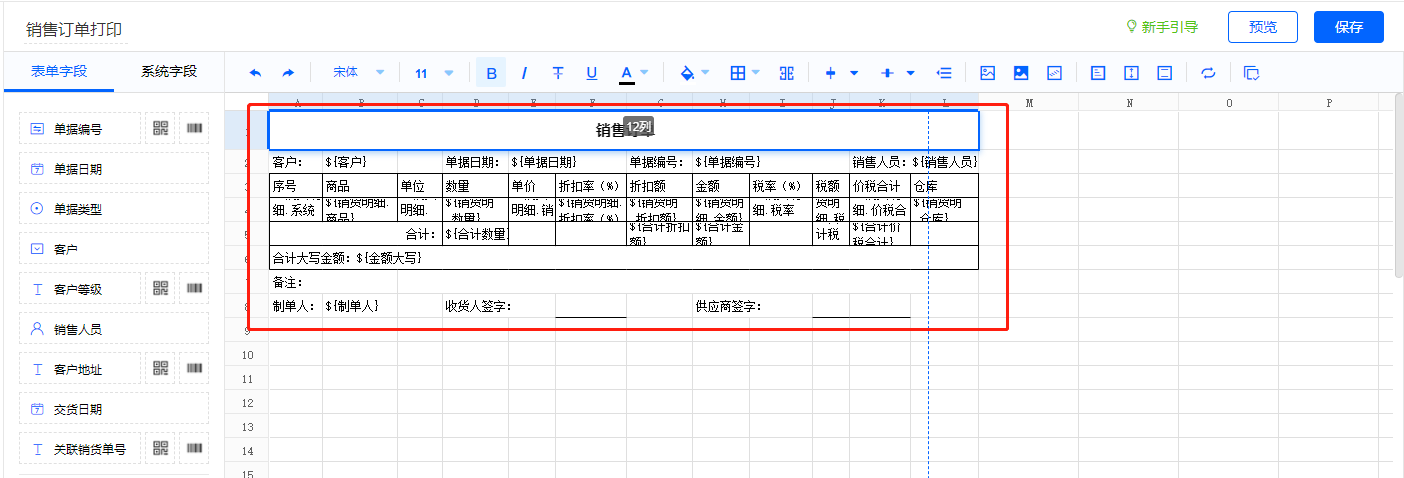
Task: Click the 保存 button
Action: [x=1348, y=27]
